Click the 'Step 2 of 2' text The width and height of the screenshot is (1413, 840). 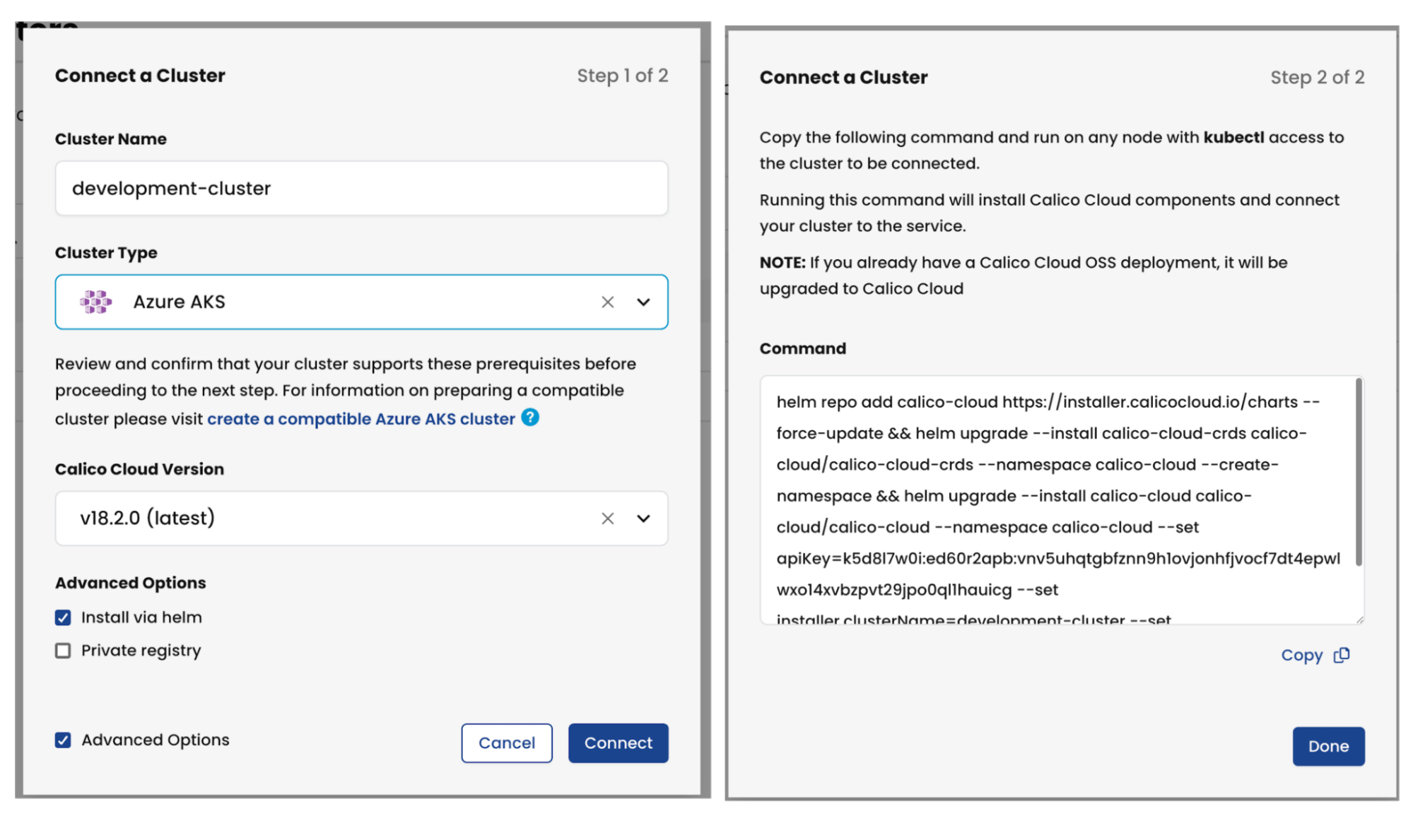click(1318, 77)
